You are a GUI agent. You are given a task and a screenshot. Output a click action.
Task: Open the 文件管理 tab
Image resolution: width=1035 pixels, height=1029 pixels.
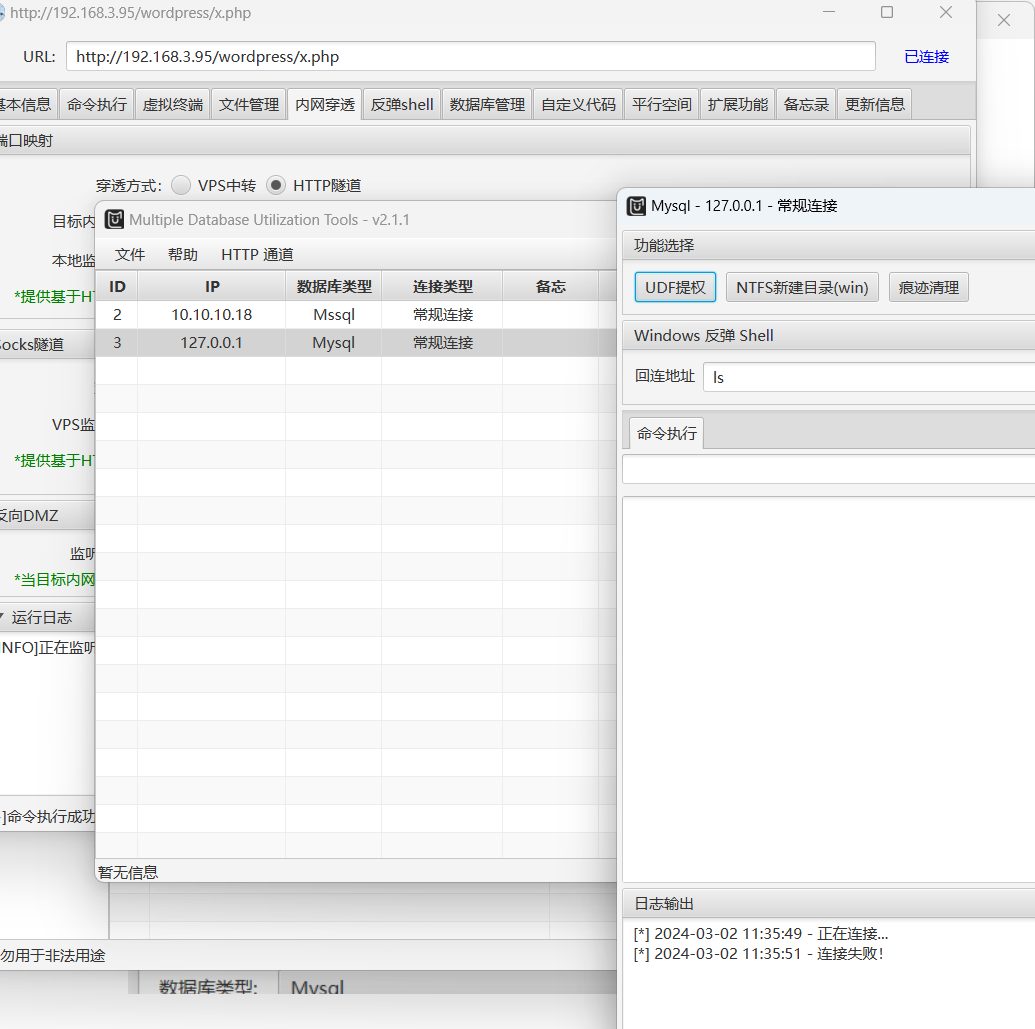[249, 104]
